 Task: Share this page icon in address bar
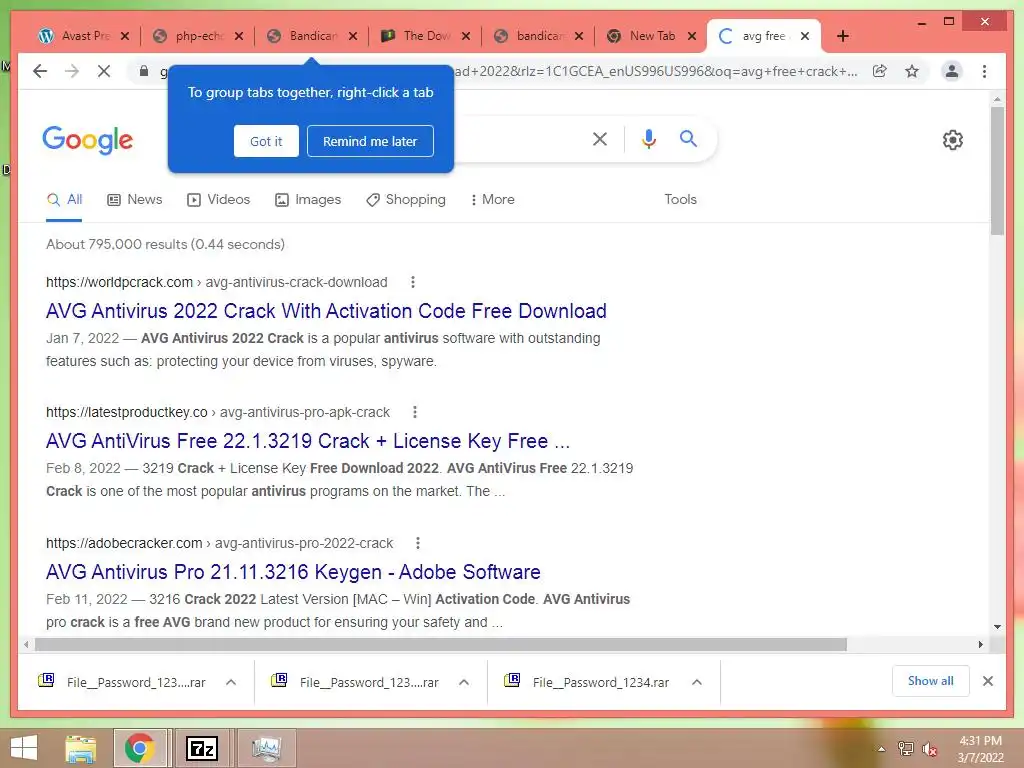point(880,71)
